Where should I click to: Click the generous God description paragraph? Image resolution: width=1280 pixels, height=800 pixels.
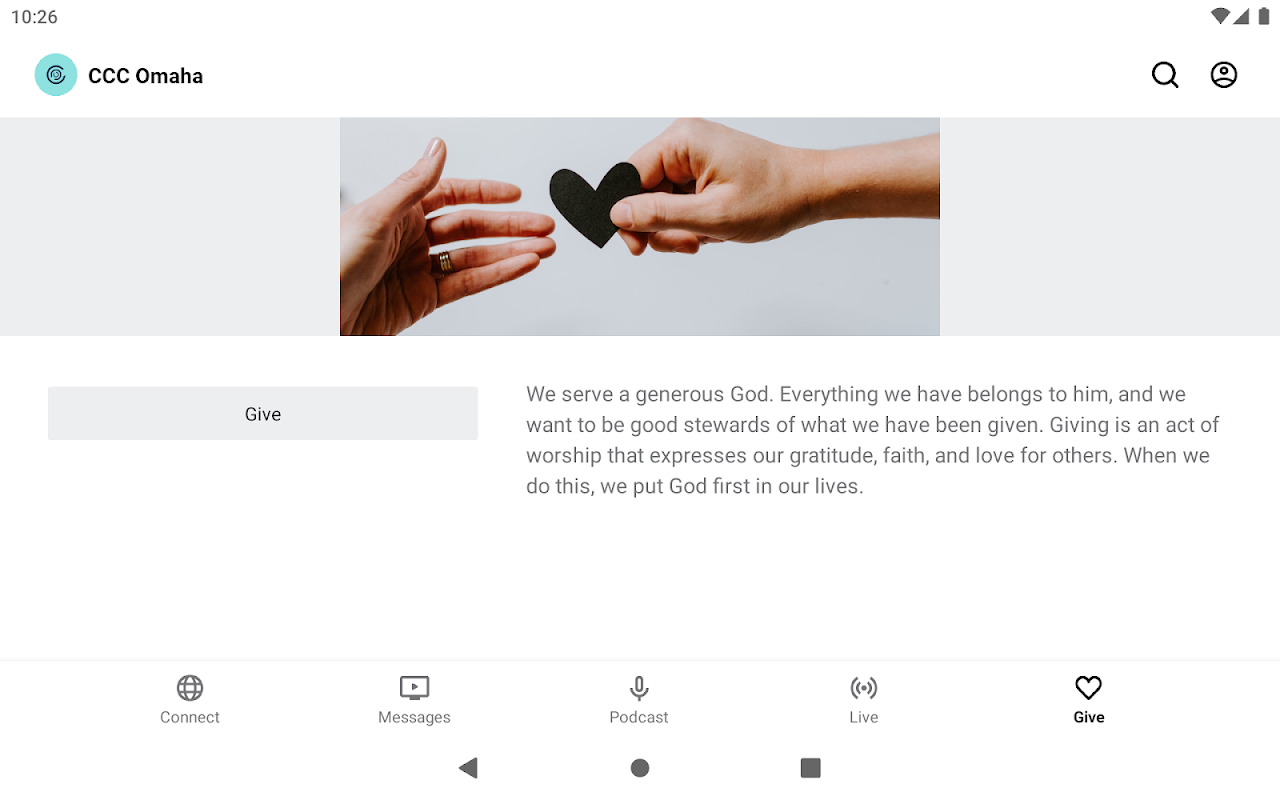[x=872, y=440]
